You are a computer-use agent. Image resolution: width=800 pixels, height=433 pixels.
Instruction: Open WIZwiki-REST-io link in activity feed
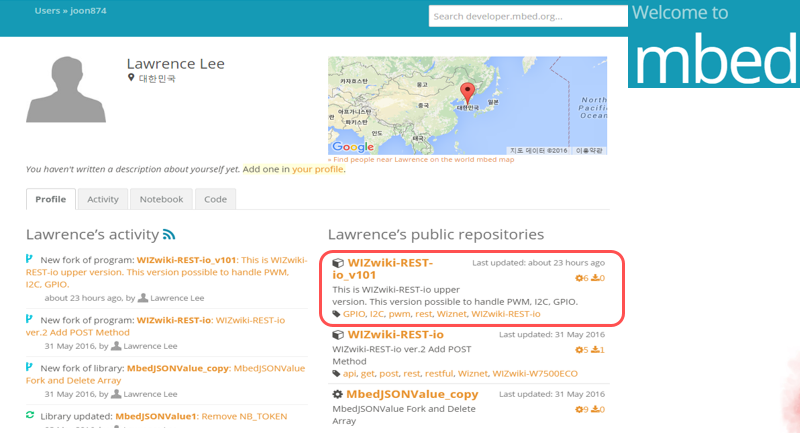point(173,320)
